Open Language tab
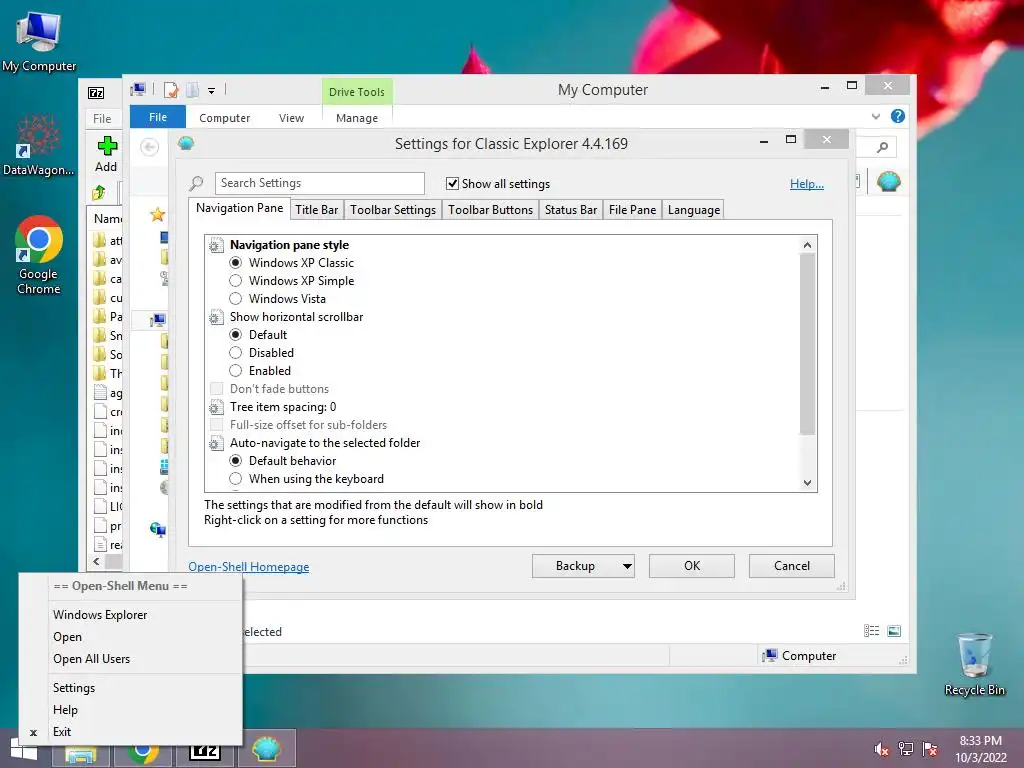1024x768 pixels. click(x=694, y=210)
